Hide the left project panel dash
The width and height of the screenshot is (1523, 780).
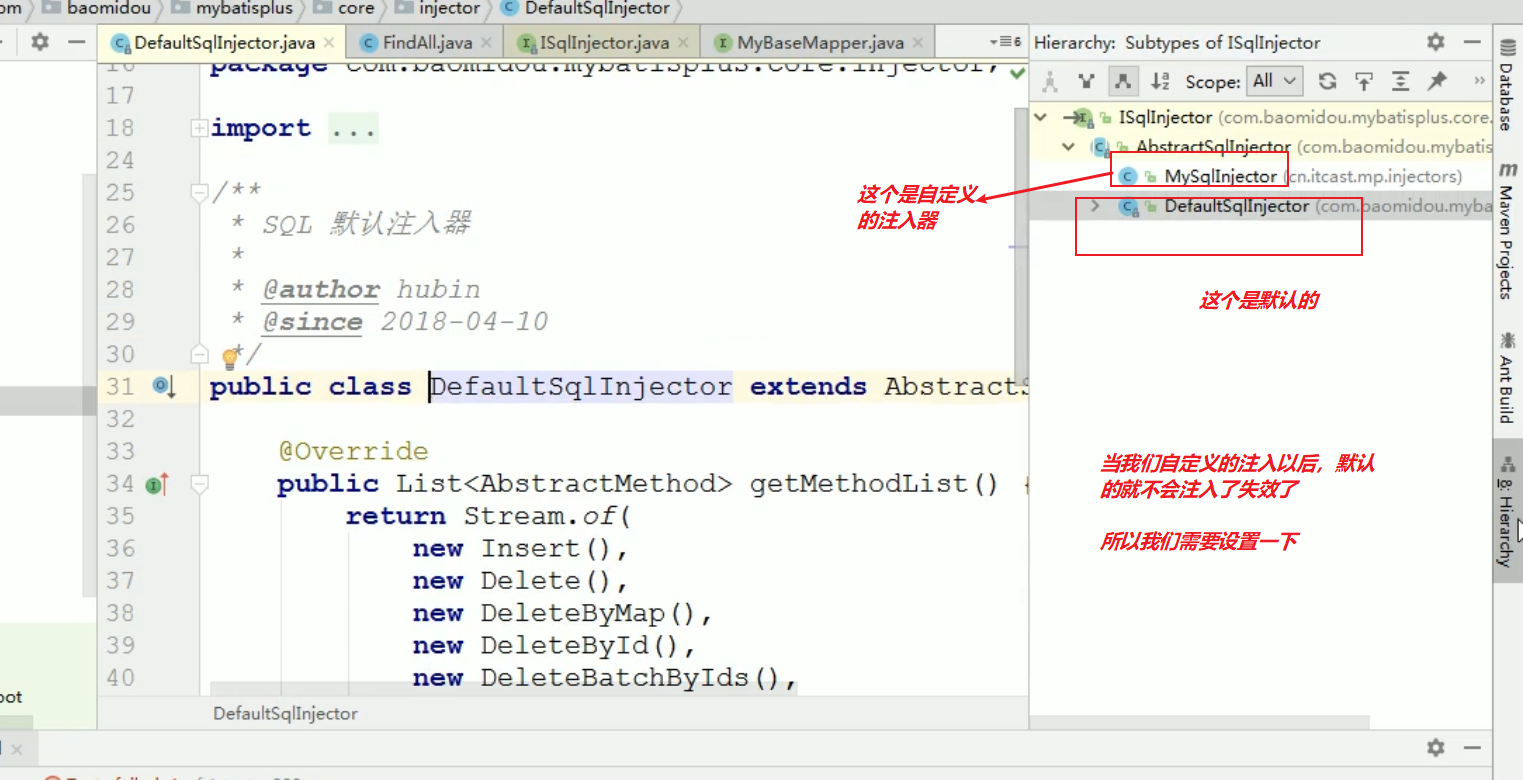pyautogui.click(x=76, y=42)
